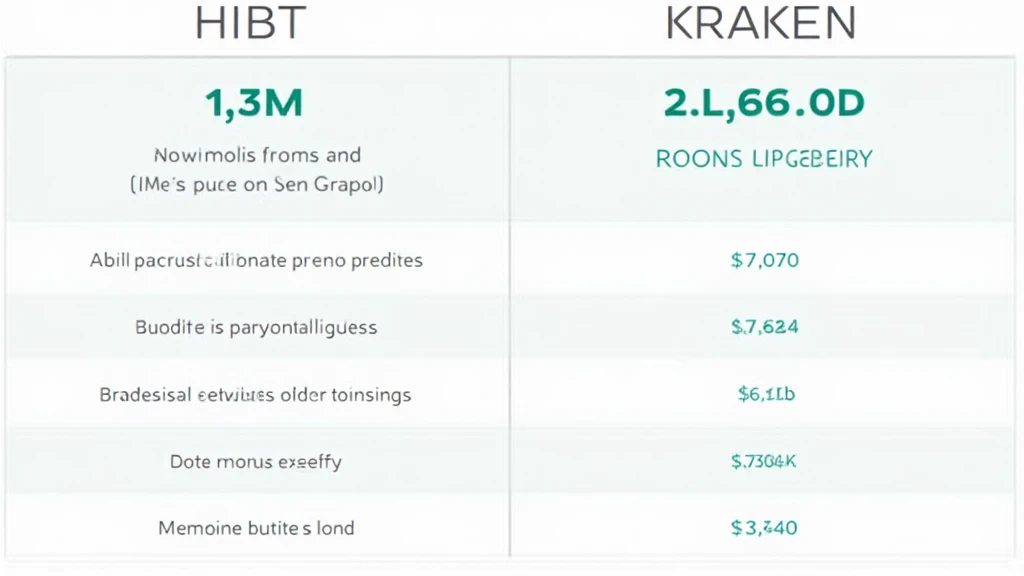Click the HIBT column heading
1024x576 pixels.
(251, 24)
